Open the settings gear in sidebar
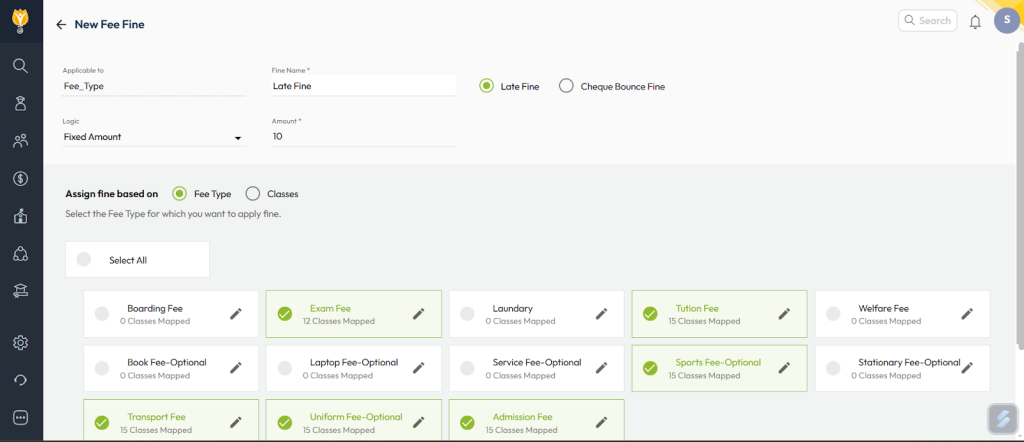 [20, 343]
